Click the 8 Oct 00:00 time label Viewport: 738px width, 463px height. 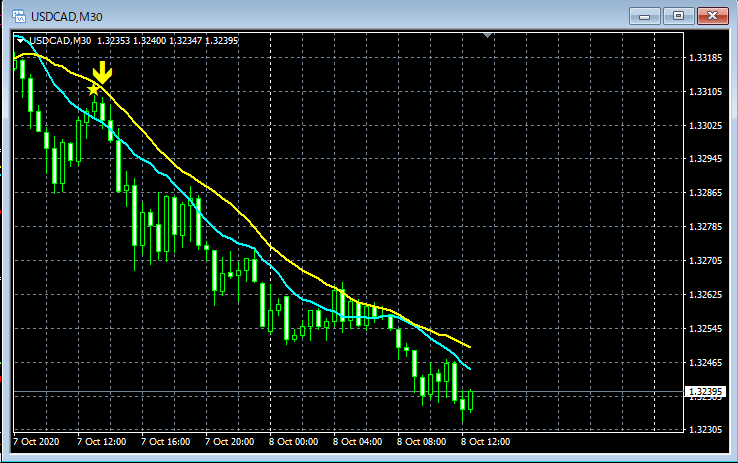[x=294, y=442]
